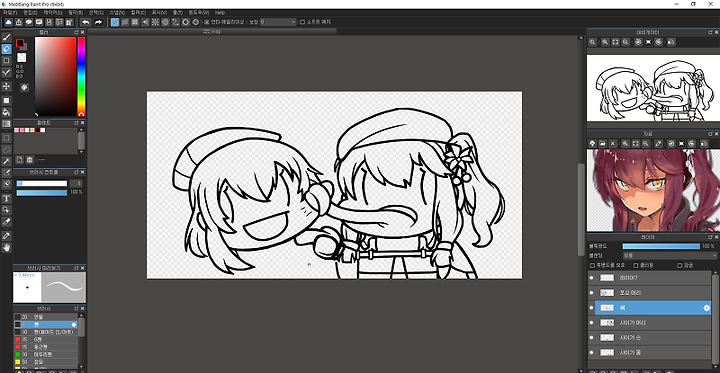Open the Layer menu
Viewport: 720px width, 373px height.
(x=52, y=12)
